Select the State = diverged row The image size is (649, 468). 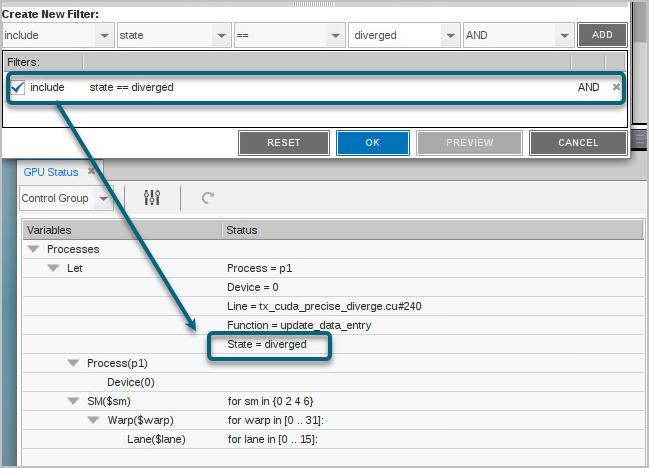(x=267, y=344)
